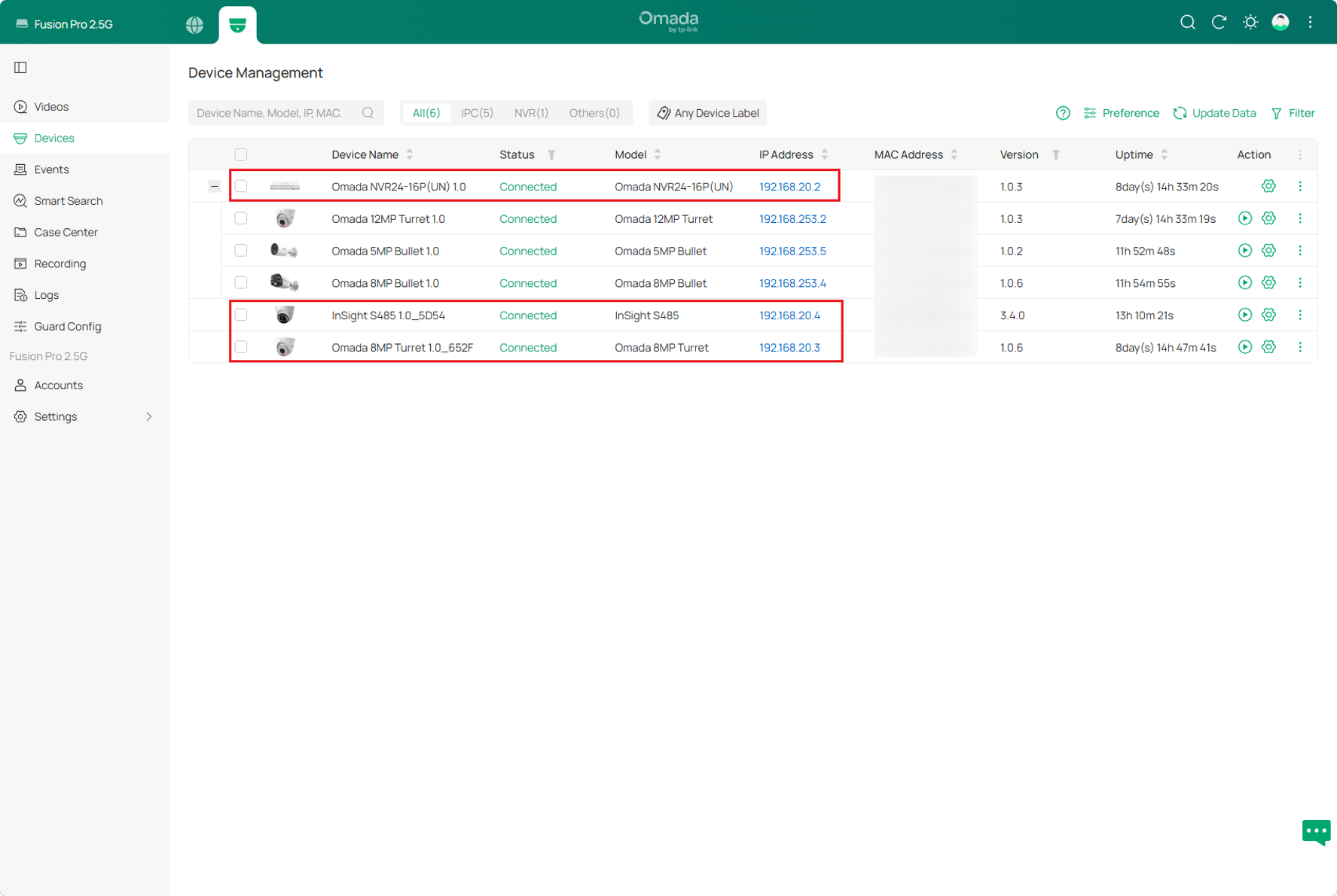Check the Omada 12MP Turret 1.0 checkbox
The width and height of the screenshot is (1337, 896).
[241, 218]
